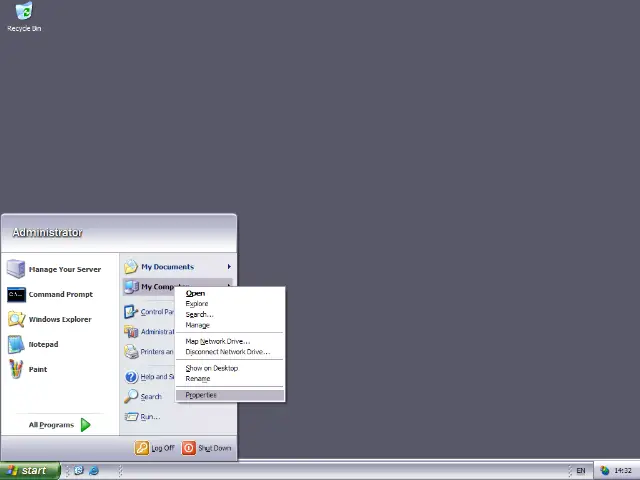
Task: Click the Printers and Faxes icon
Action: pyautogui.click(x=131, y=351)
